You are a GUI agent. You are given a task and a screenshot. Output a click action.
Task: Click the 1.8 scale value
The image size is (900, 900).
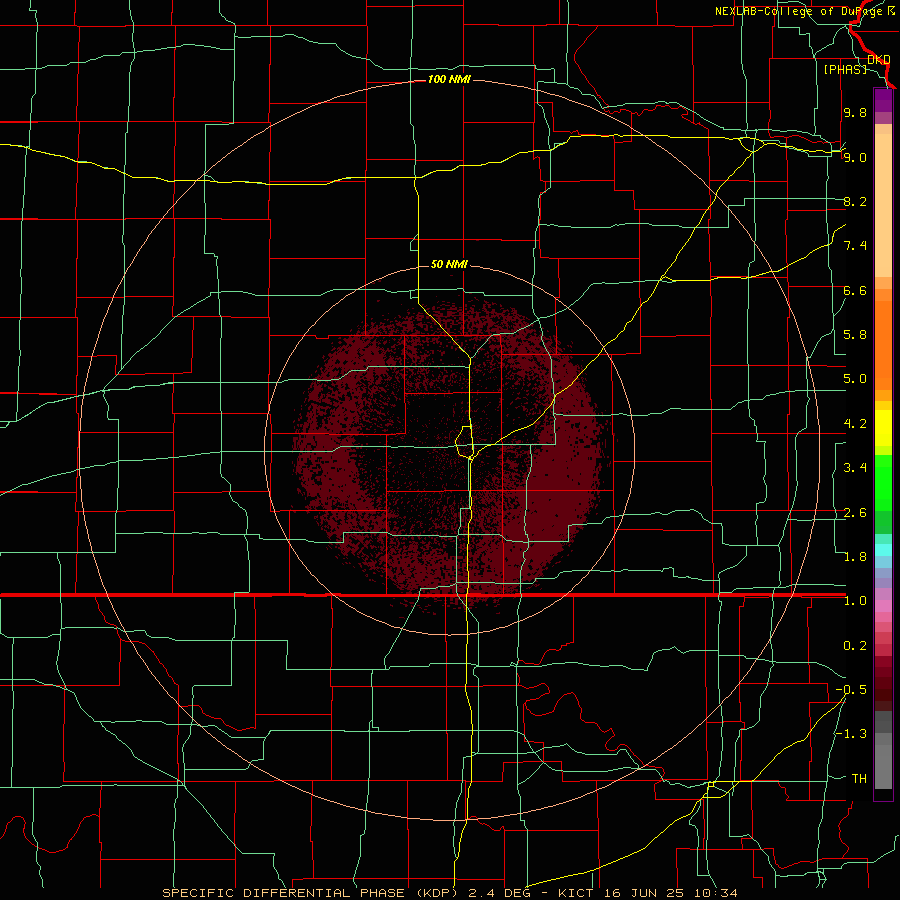pyautogui.click(x=855, y=557)
